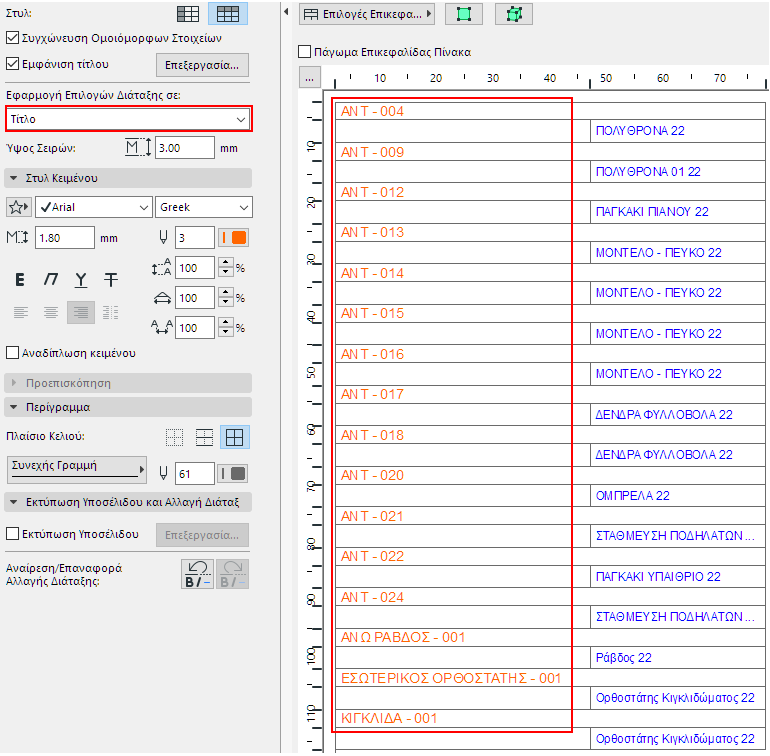The height and width of the screenshot is (756, 770).
Task: Choose horizontal-only cell border option
Action: 204,437
